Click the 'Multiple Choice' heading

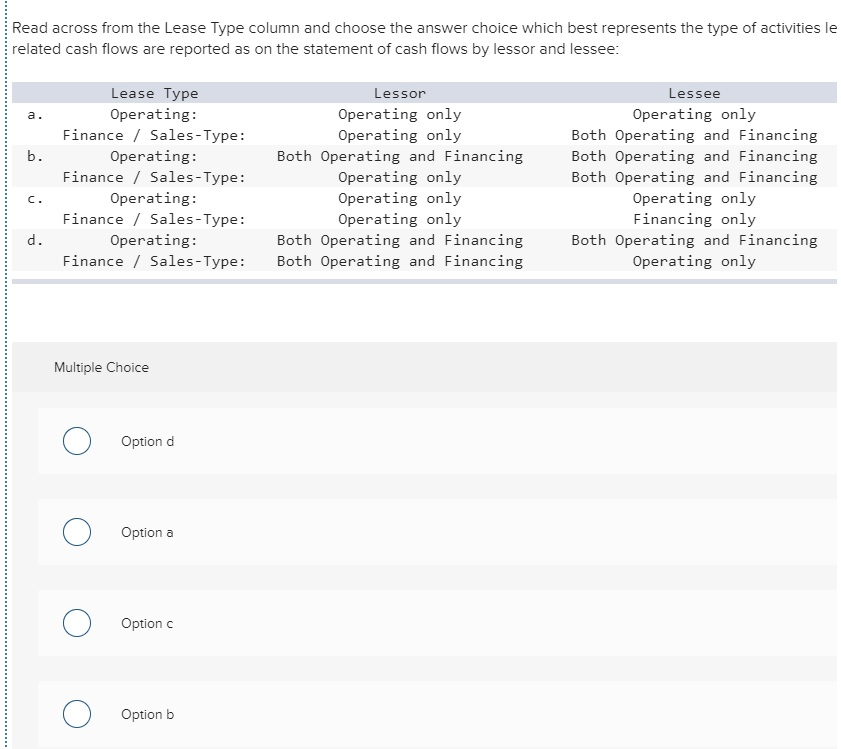point(101,368)
